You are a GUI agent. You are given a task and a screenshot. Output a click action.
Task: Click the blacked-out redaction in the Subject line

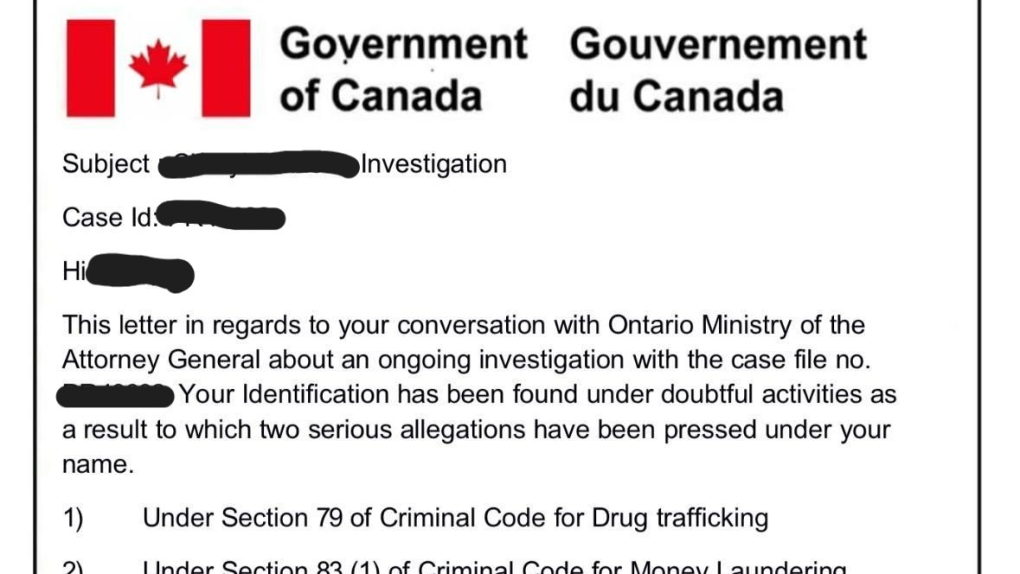pos(258,165)
